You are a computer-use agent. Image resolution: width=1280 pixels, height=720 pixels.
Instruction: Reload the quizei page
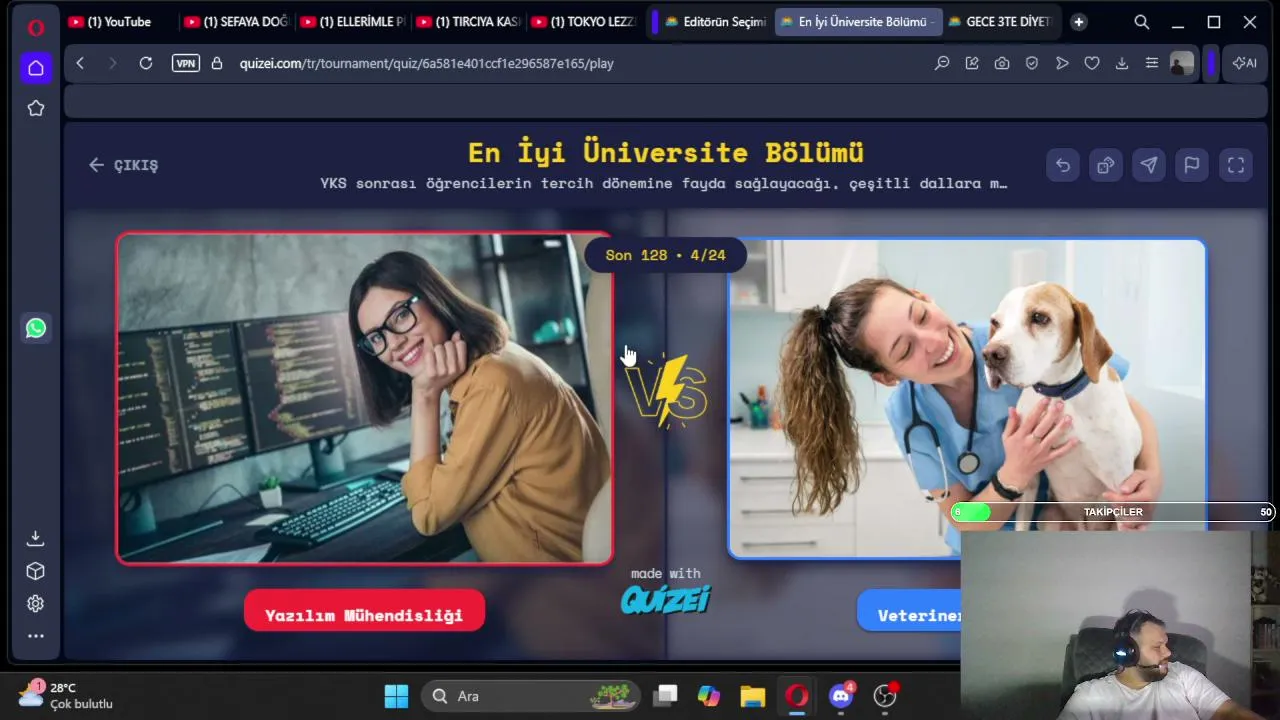coord(146,63)
